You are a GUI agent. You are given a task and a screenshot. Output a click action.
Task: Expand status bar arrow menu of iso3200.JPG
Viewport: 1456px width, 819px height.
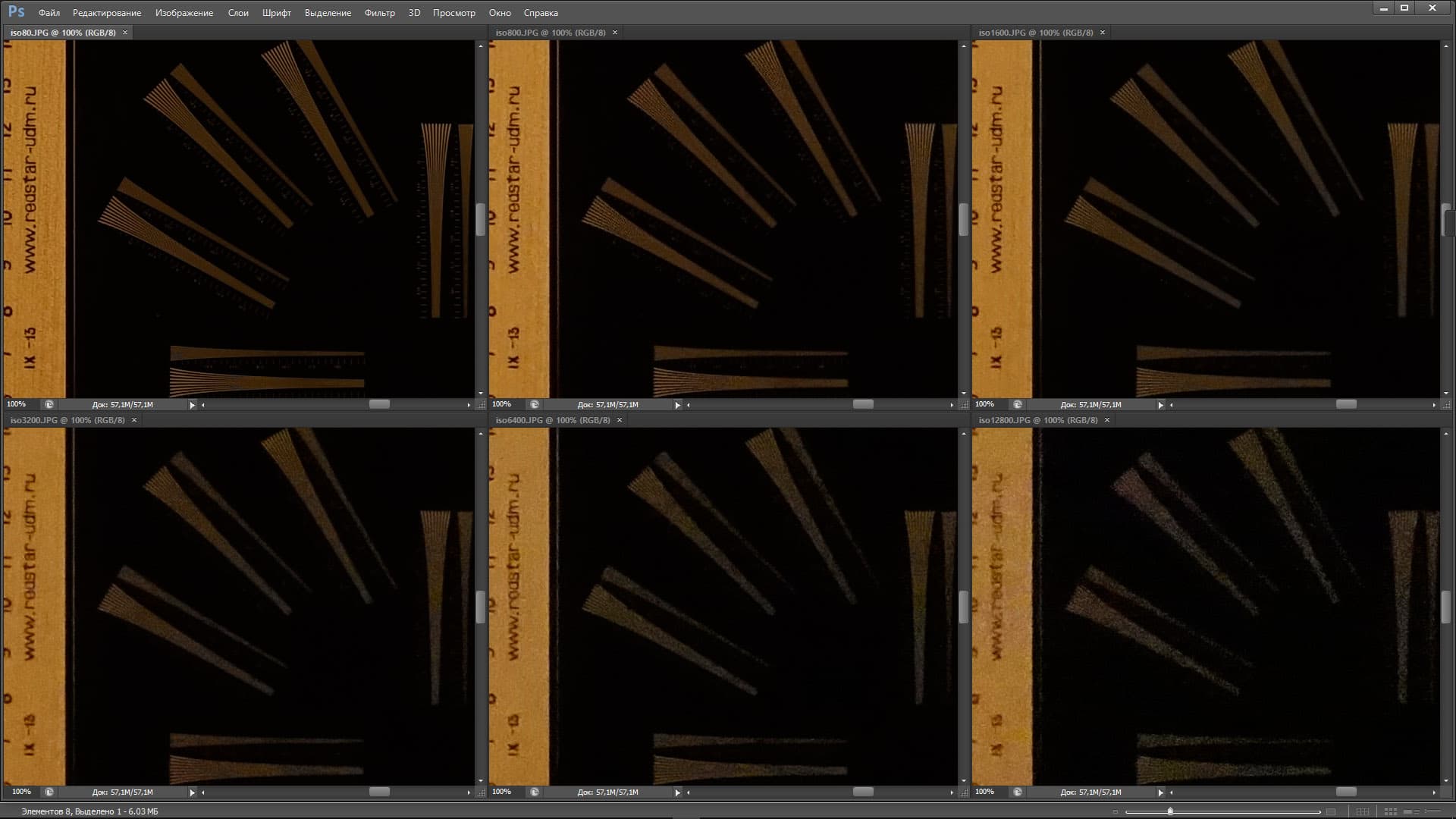click(192, 792)
